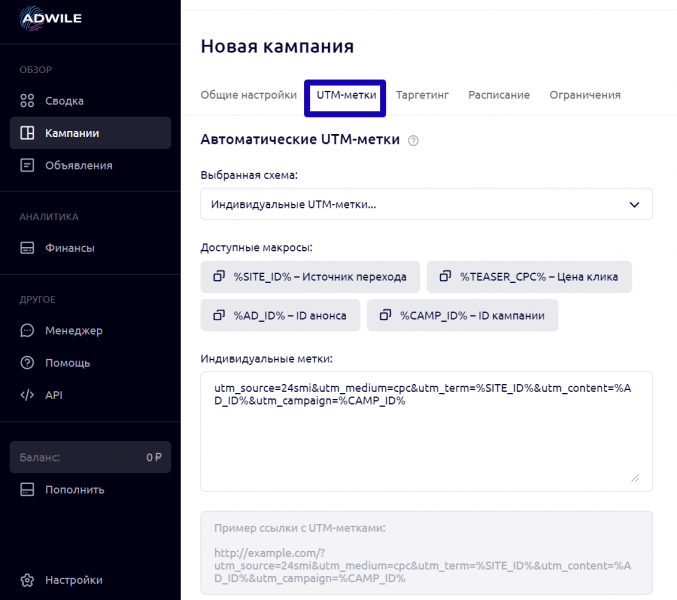Open the Настройки gear icon
Viewport: 677px width, 600px height.
(x=27, y=580)
